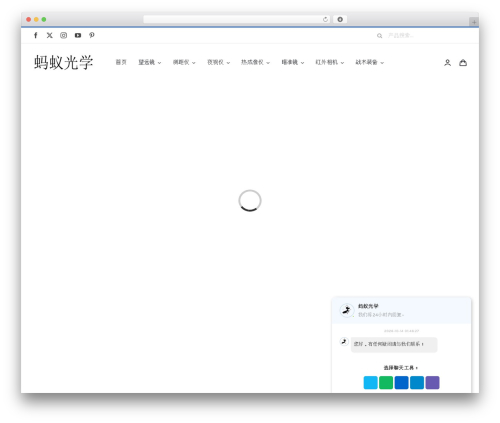Click the 蚂蚁光学 name in chat header
Viewport: 500px width, 423px height.
coord(368,306)
